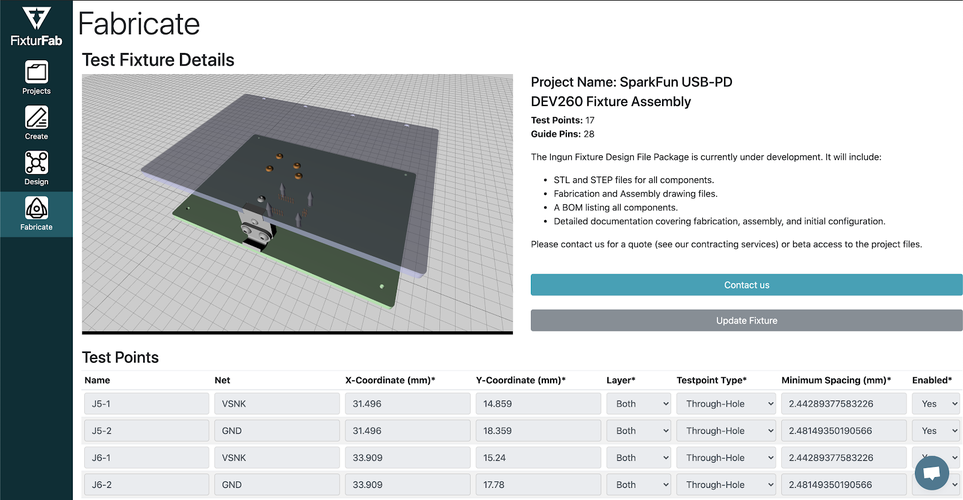963x500 pixels.
Task: Open Testpoint Type dropdown for J6-2
Action: coord(726,485)
